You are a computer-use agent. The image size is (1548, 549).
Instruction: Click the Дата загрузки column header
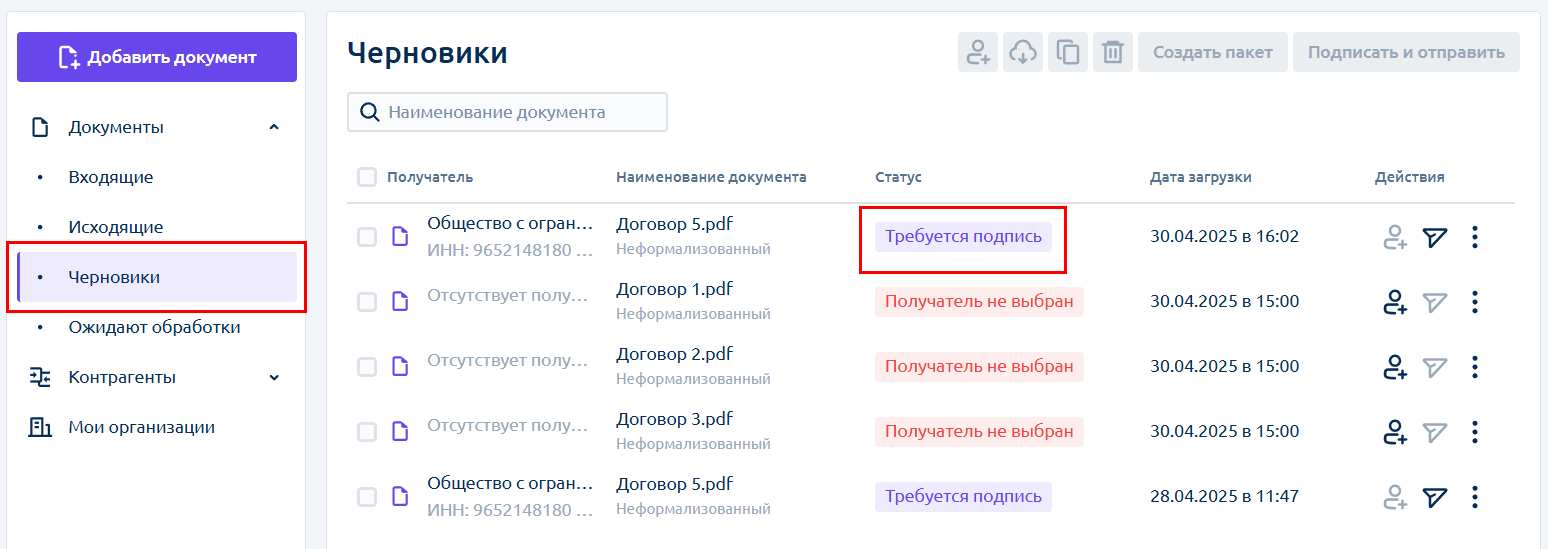pos(1200,177)
